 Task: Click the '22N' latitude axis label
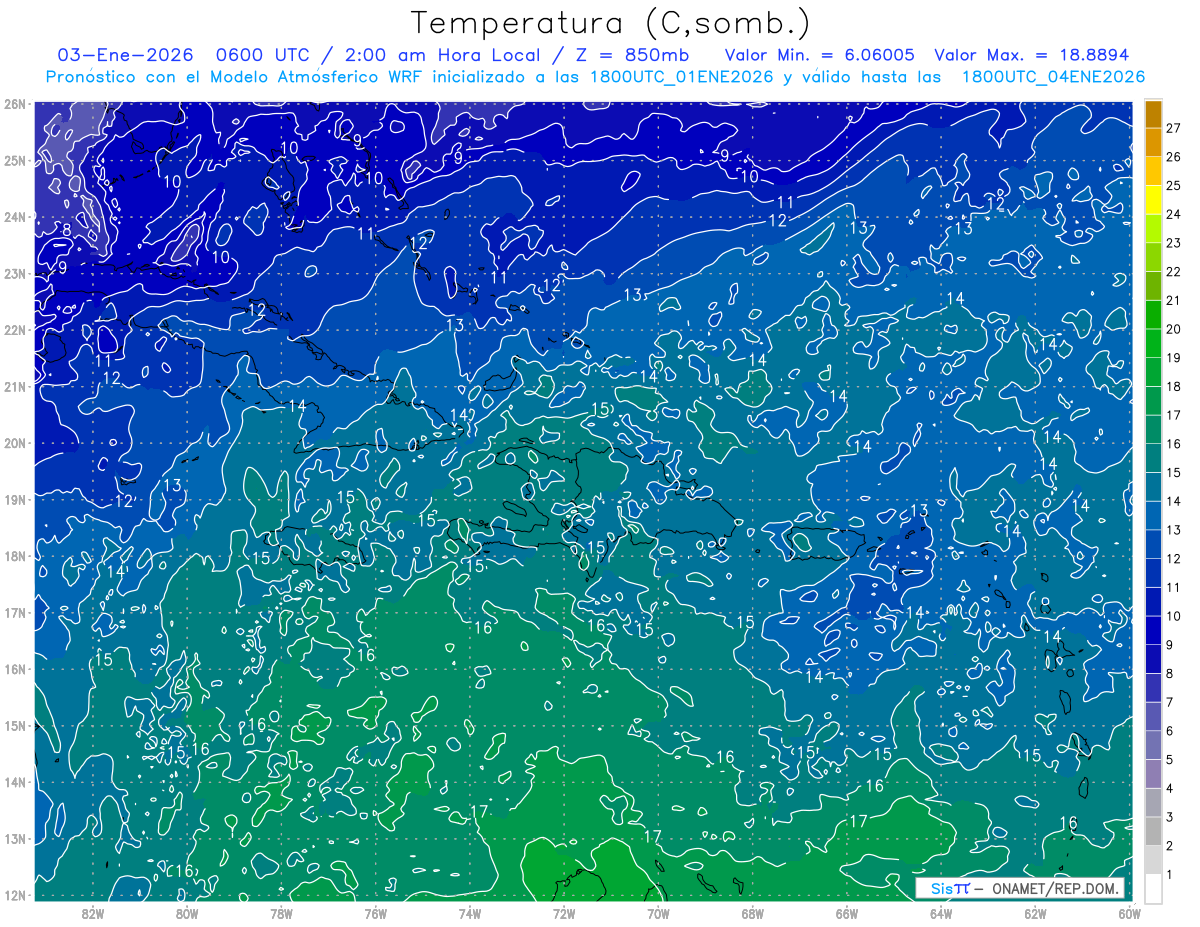point(14,330)
